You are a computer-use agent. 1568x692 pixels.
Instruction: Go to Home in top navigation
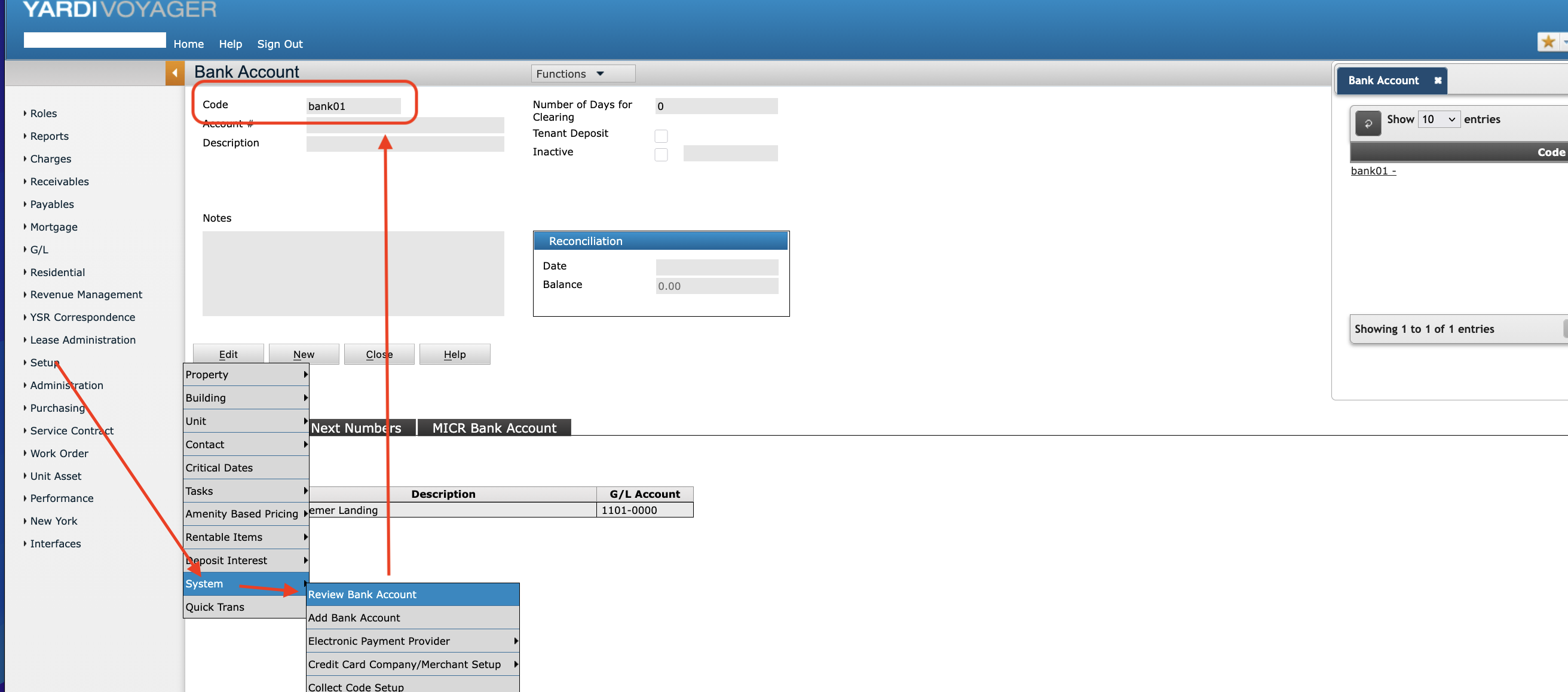click(x=189, y=44)
